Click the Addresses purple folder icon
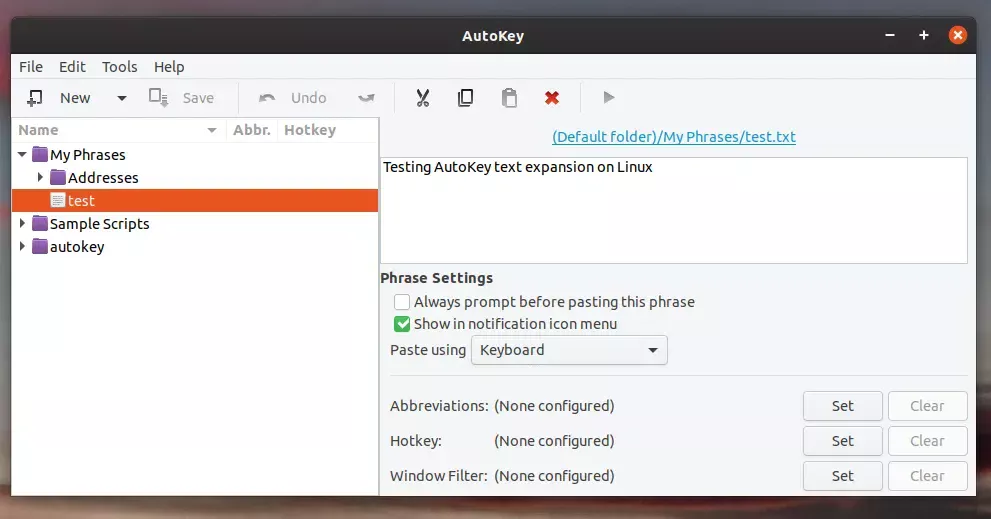 (58, 177)
